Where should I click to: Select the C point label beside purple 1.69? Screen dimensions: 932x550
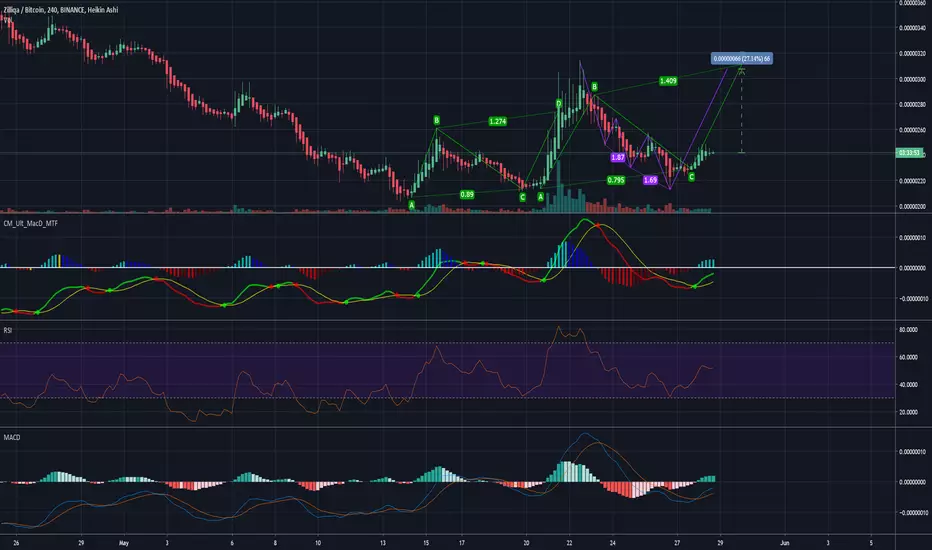point(691,177)
